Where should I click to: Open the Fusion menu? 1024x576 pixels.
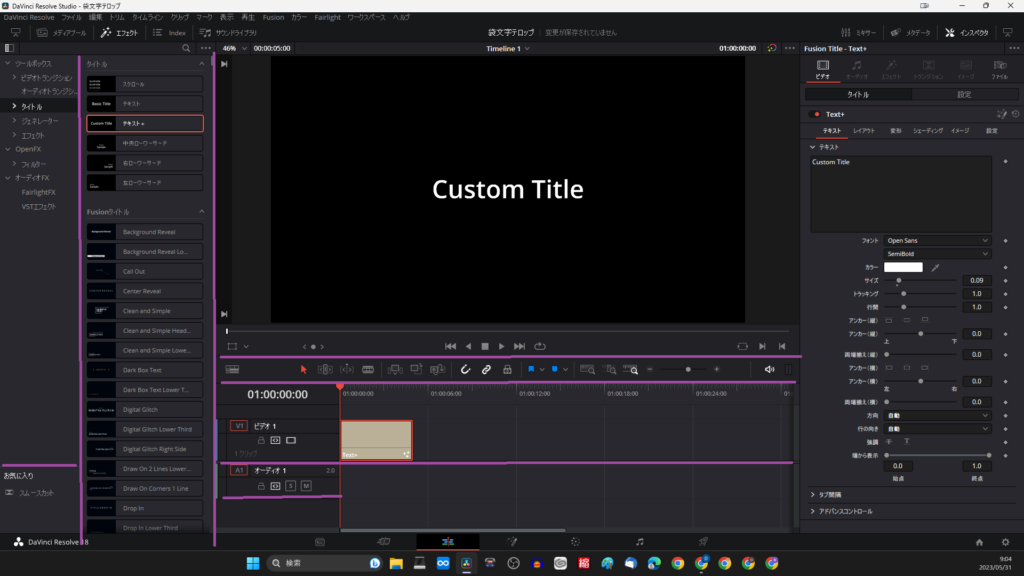273,18
